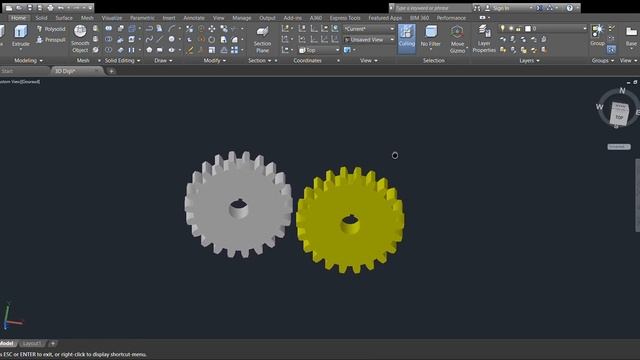The height and width of the screenshot is (360, 640).
Task: Switch to the Solid ribbon tab
Action: pyautogui.click(x=41, y=18)
